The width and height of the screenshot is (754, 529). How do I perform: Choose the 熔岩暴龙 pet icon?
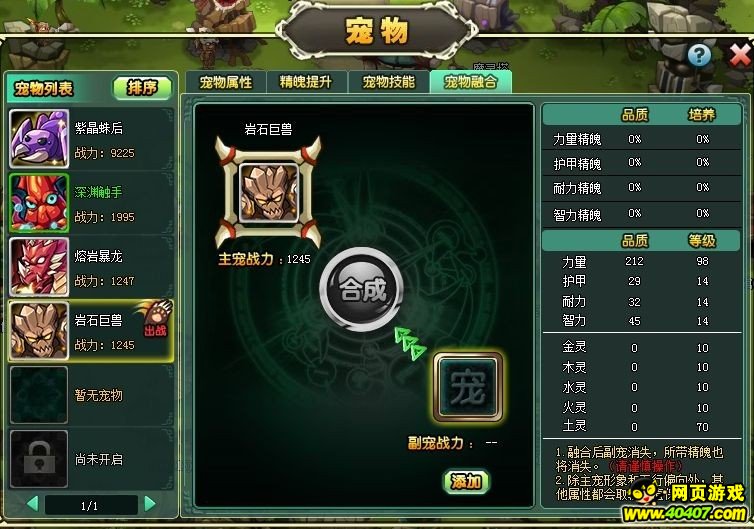(x=39, y=267)
